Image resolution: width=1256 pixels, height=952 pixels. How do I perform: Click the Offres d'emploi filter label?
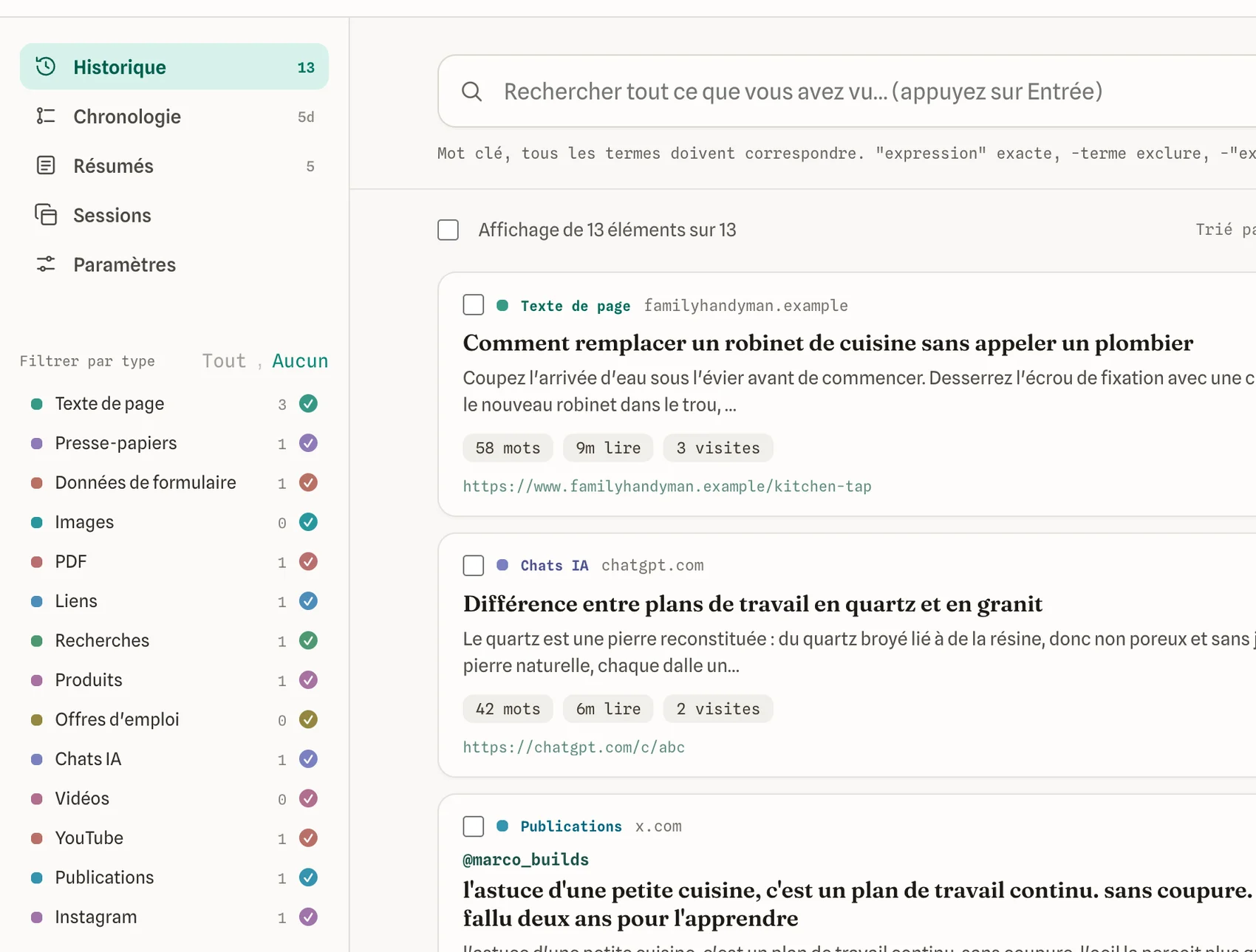point(117,719)
